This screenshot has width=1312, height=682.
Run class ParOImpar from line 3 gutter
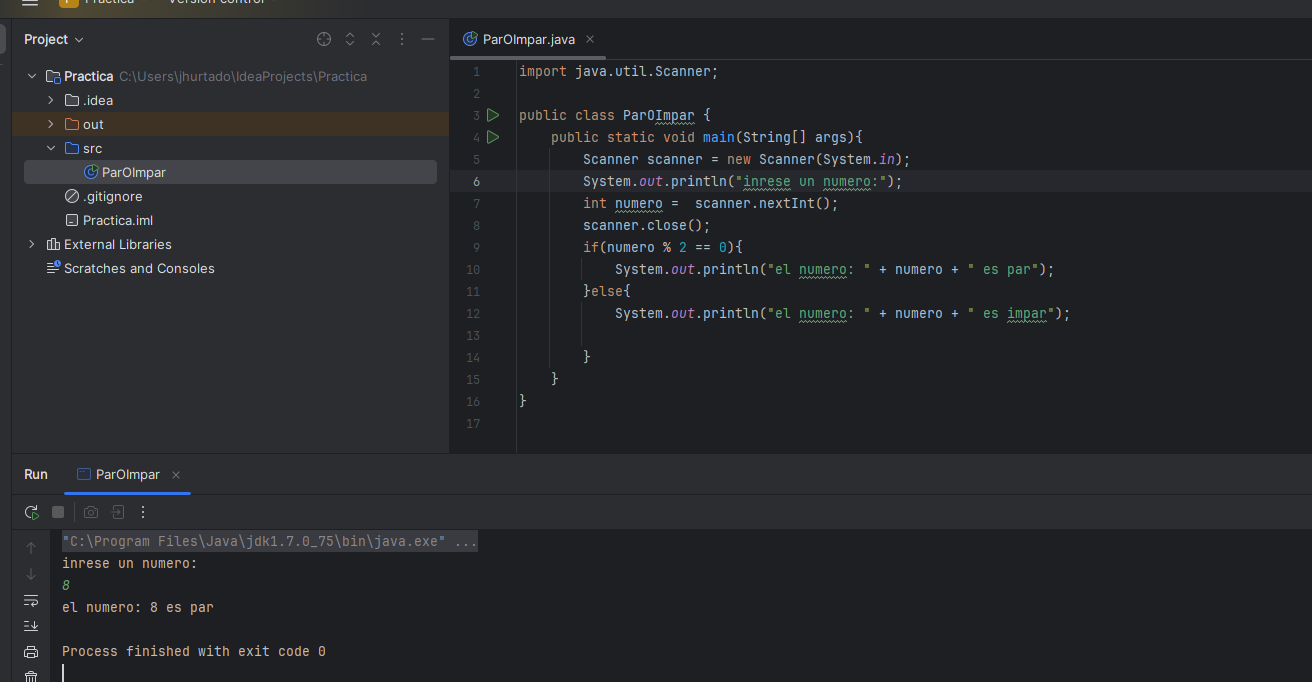pos(493,115)
